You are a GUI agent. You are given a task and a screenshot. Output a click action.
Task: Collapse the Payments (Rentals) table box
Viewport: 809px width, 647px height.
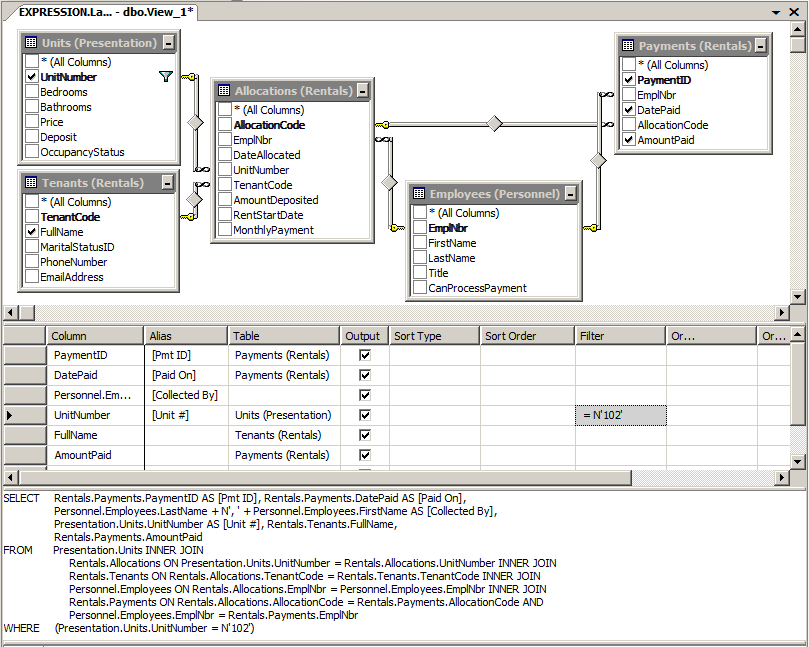click(760, 45)
